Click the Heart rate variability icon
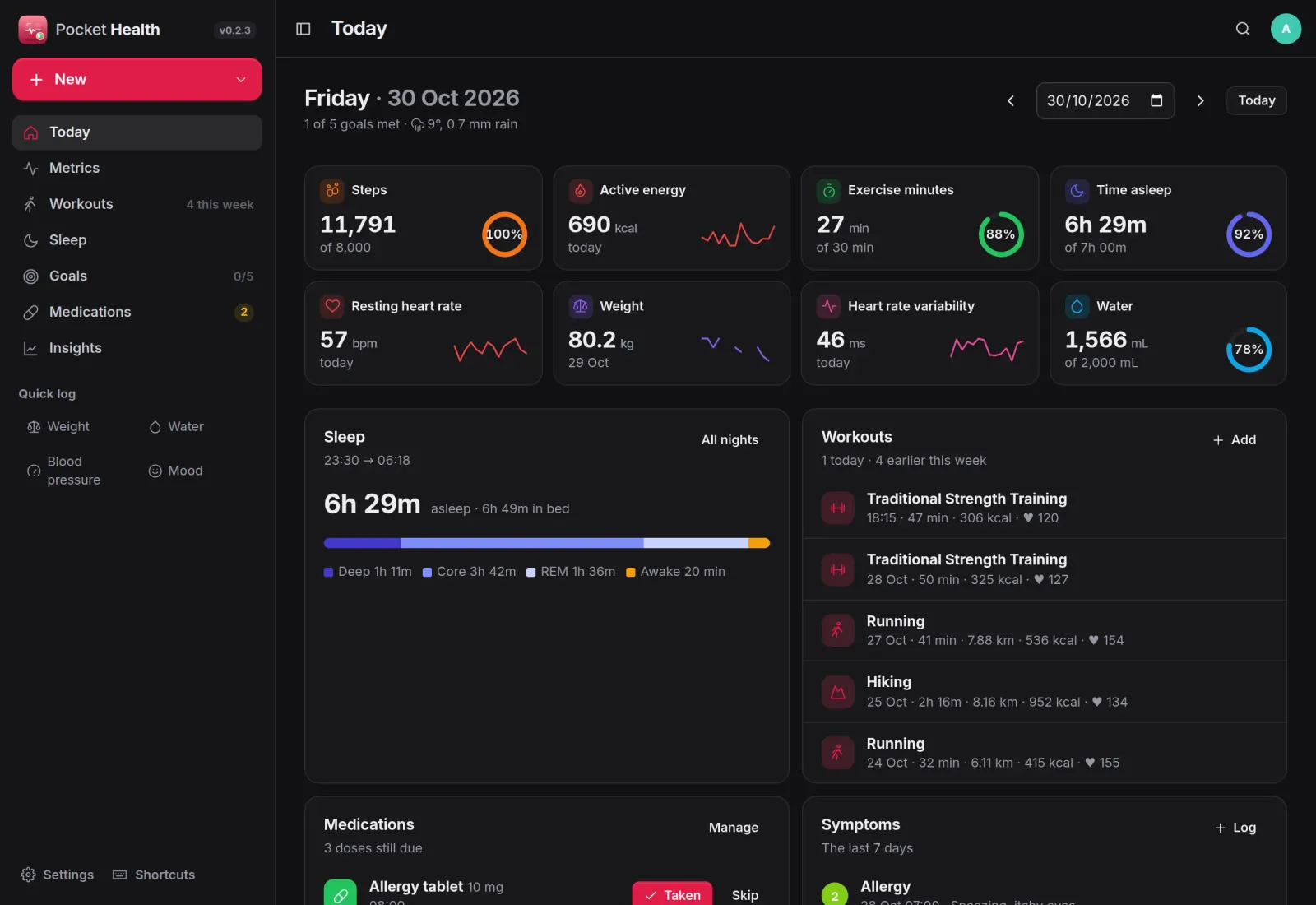Viewport: 1316px width, 905px height. pyautogui.click(x=829, y=306)
